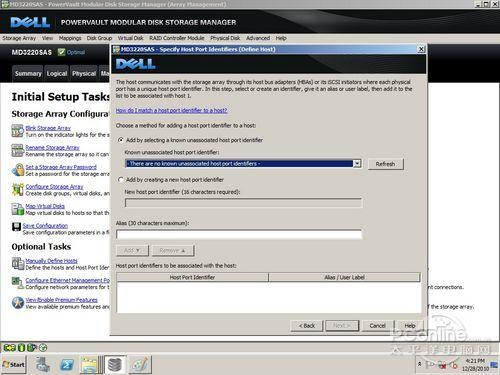This screenshot has width=500, height=375.
Task: Open the Set a Storage Array Password link
Action: point(61,167)
